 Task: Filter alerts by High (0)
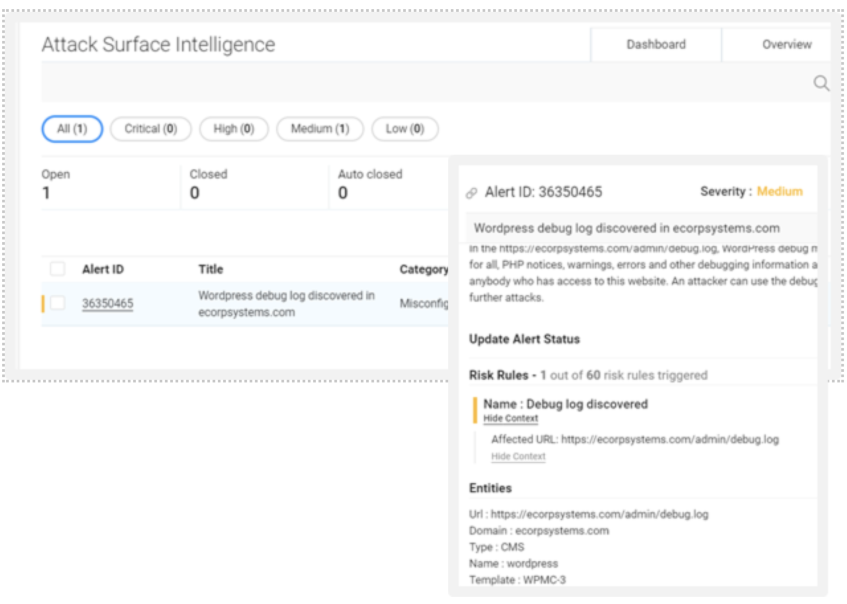pyautogui.click(x=234, y=129)
